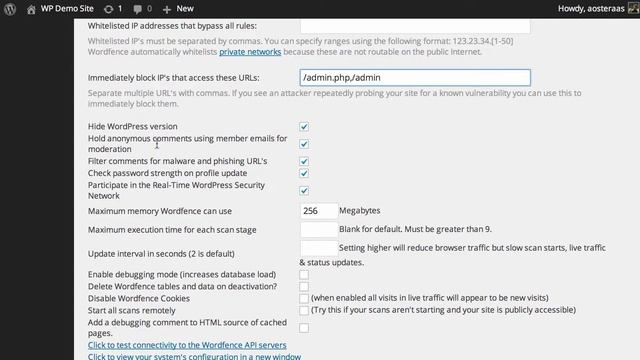Toggle Participate in Real-Time WordPress Security Network
Screen dimensions: 640x360
(304, 191)
